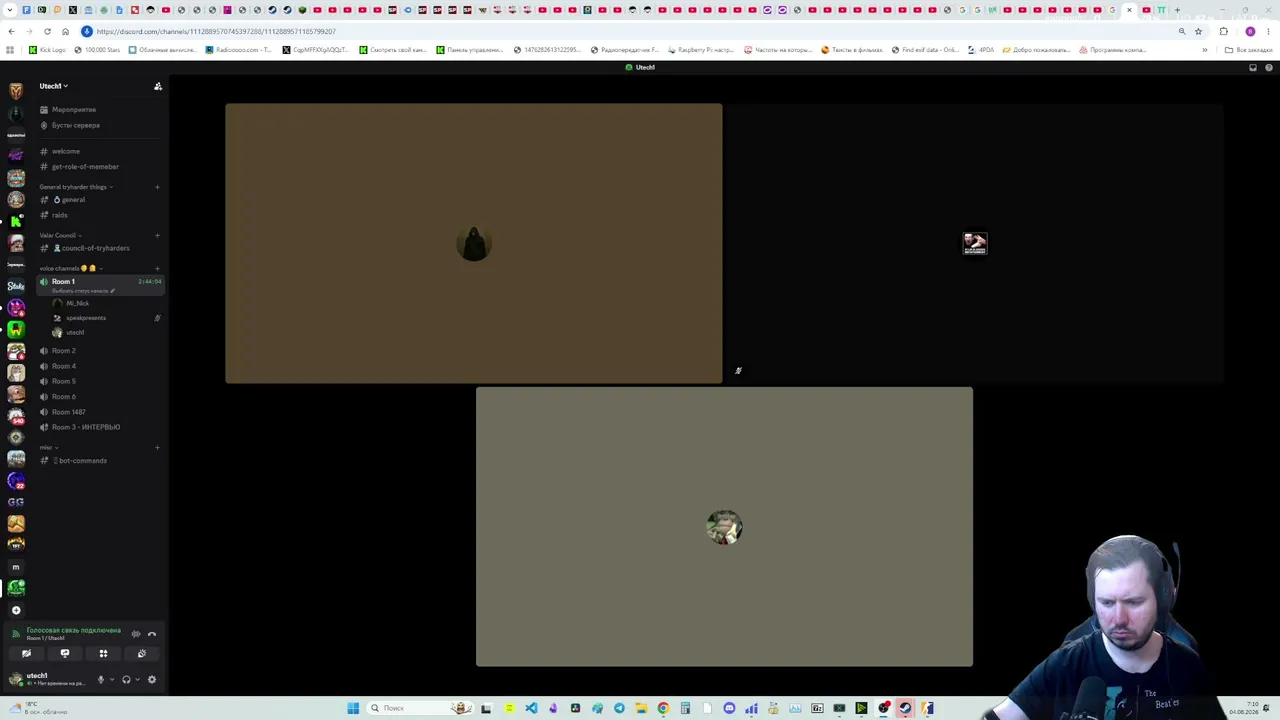Select user Mi_Nick in Room 1
Screen dimensions: 1280x720
77,303
